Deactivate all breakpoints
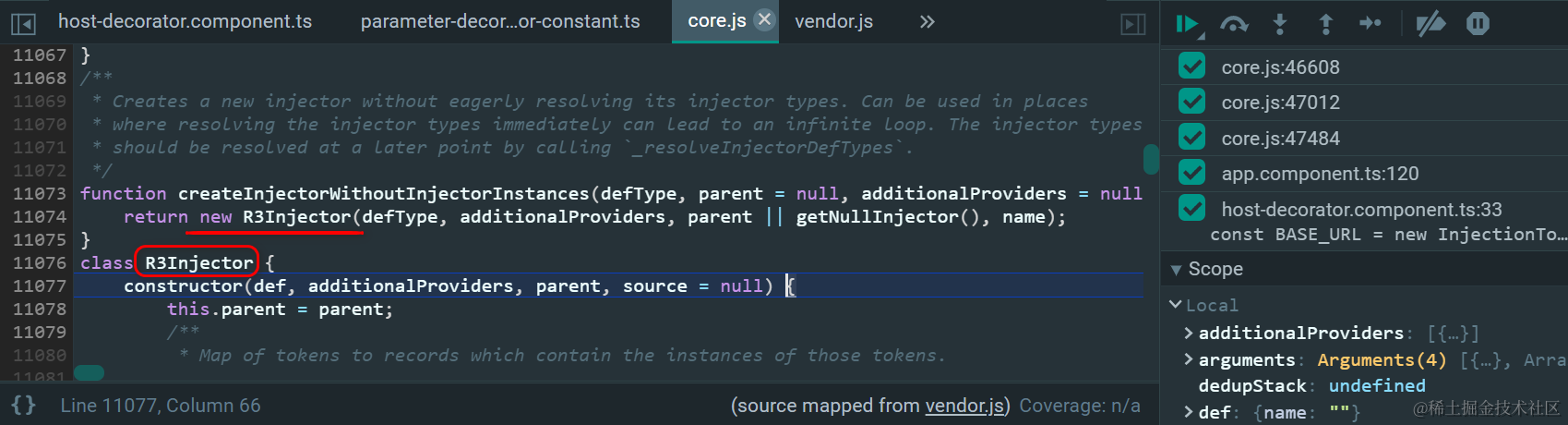1568x425 pixels. (x=1430, y=24)
